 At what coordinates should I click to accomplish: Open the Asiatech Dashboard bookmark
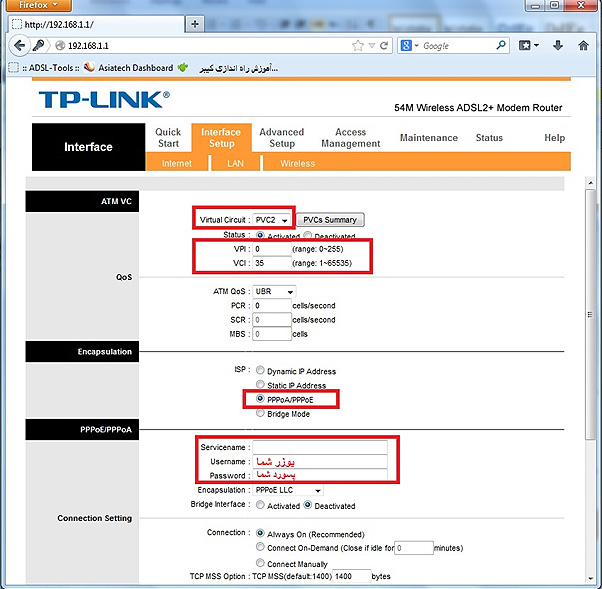(129, 68)
